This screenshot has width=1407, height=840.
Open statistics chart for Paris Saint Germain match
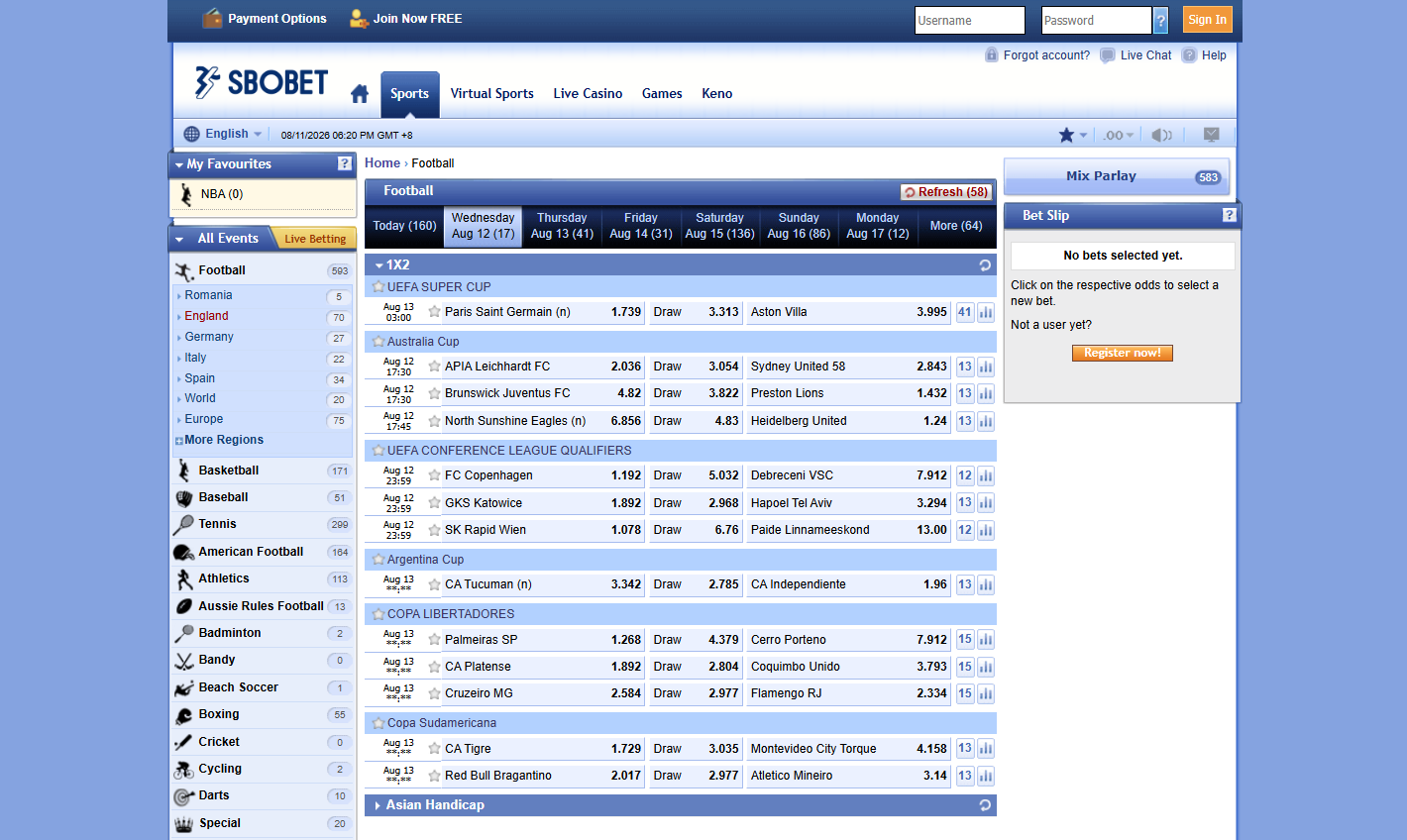(986, 312)
